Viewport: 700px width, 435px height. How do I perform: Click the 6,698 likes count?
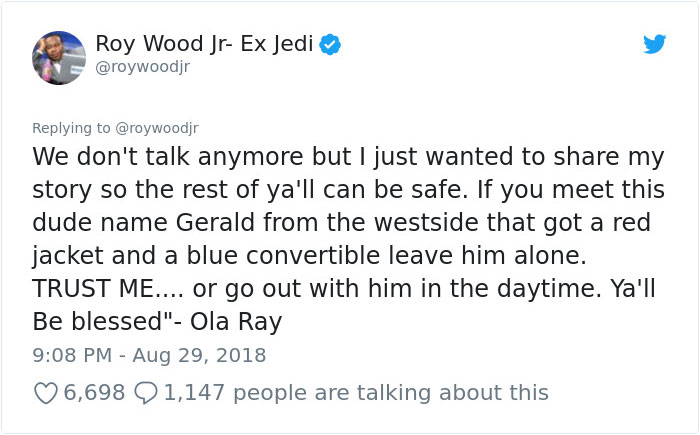94,393
